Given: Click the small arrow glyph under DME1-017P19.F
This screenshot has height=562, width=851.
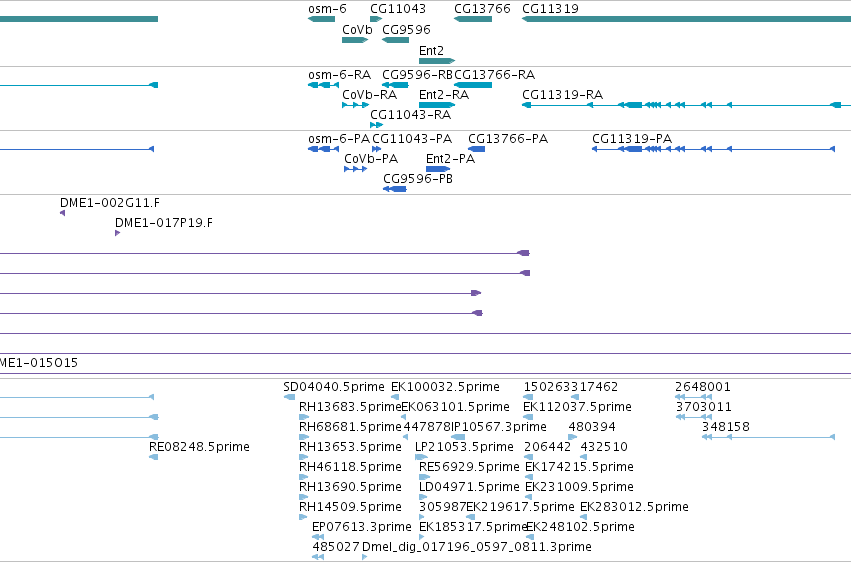Looking at the screenshot, I should [x=117, y=233].
